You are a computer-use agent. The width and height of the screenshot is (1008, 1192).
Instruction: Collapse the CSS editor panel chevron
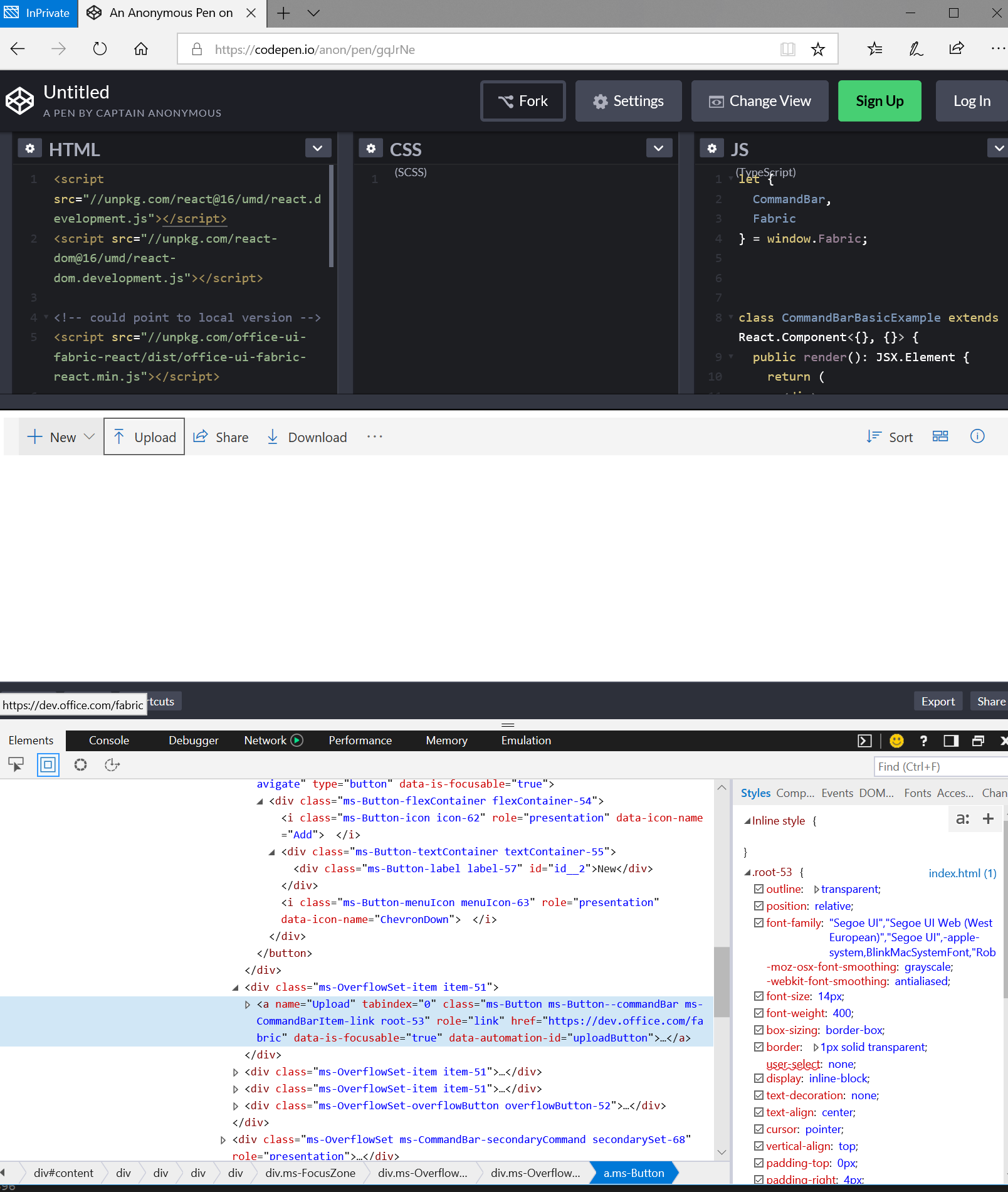(658, 148)
